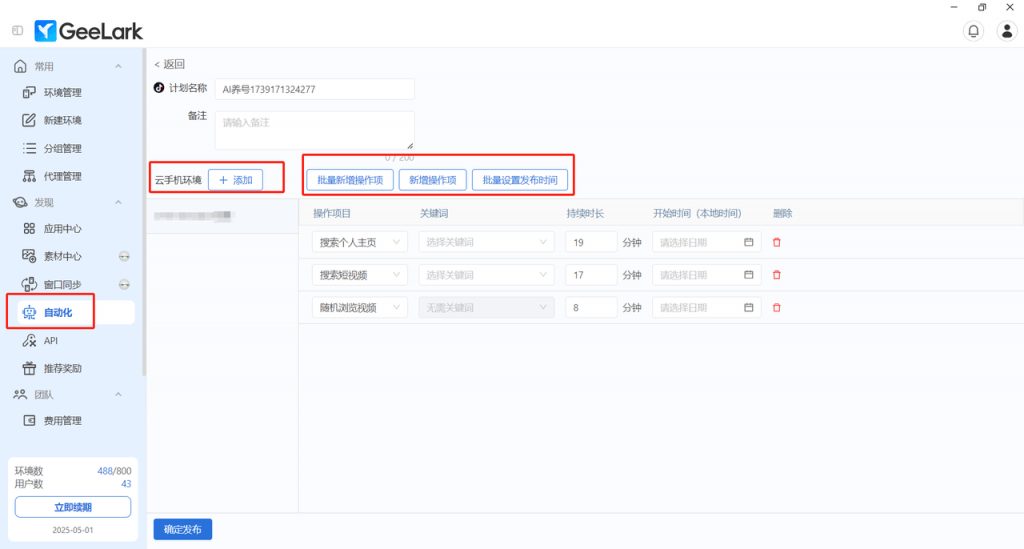Delete the 搜索个人主页 row with trash icon

click(x=776, y=242)
